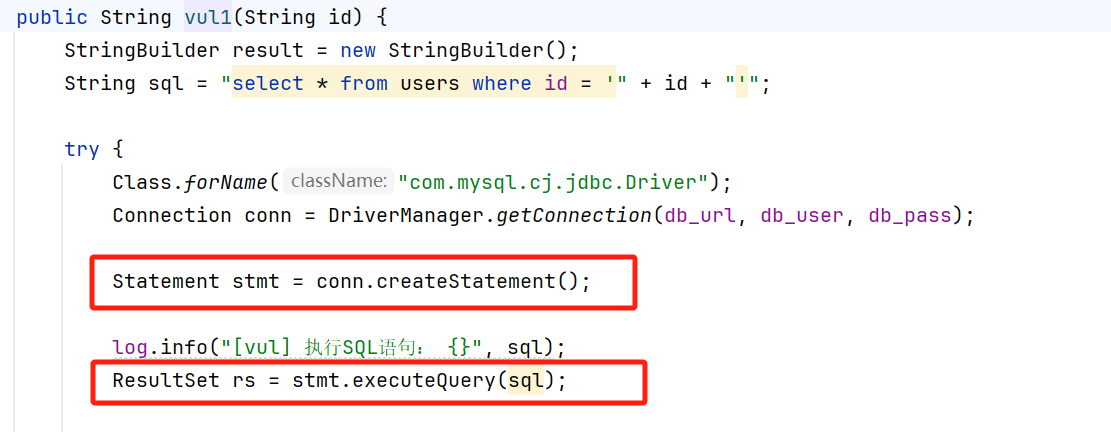Click the "com.mysql.cj.jdbc.Driver" string
Image resolution: width=1111 pixels, height=432 pixels.
pos(554,183)
